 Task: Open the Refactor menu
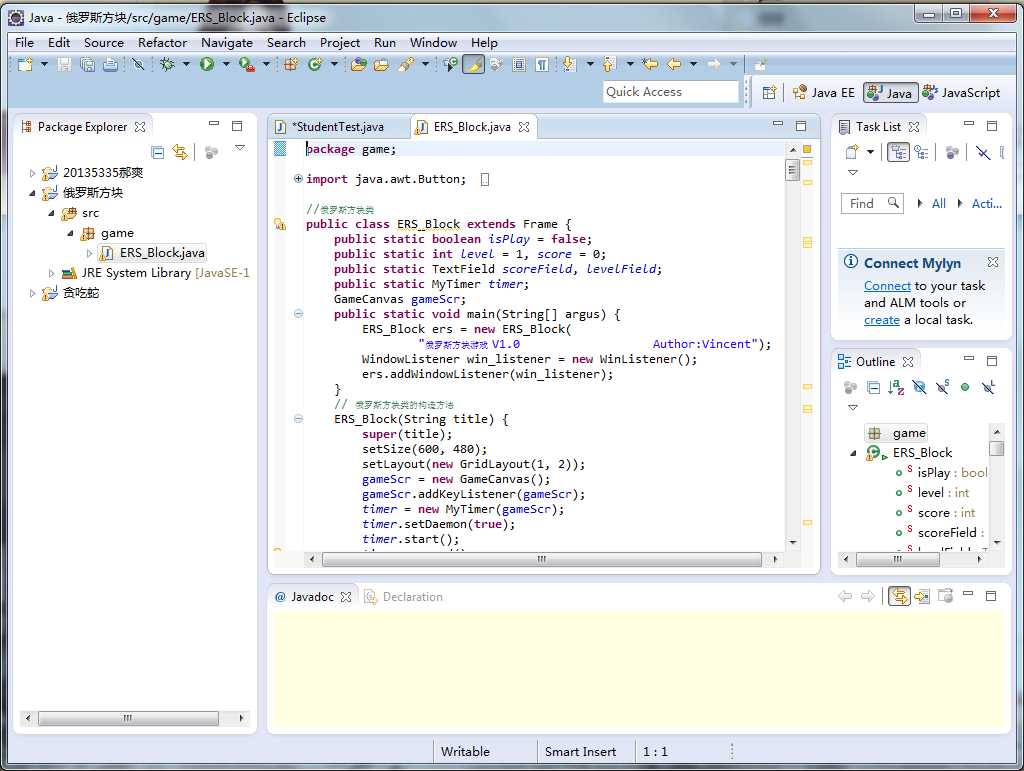(162, 42)
